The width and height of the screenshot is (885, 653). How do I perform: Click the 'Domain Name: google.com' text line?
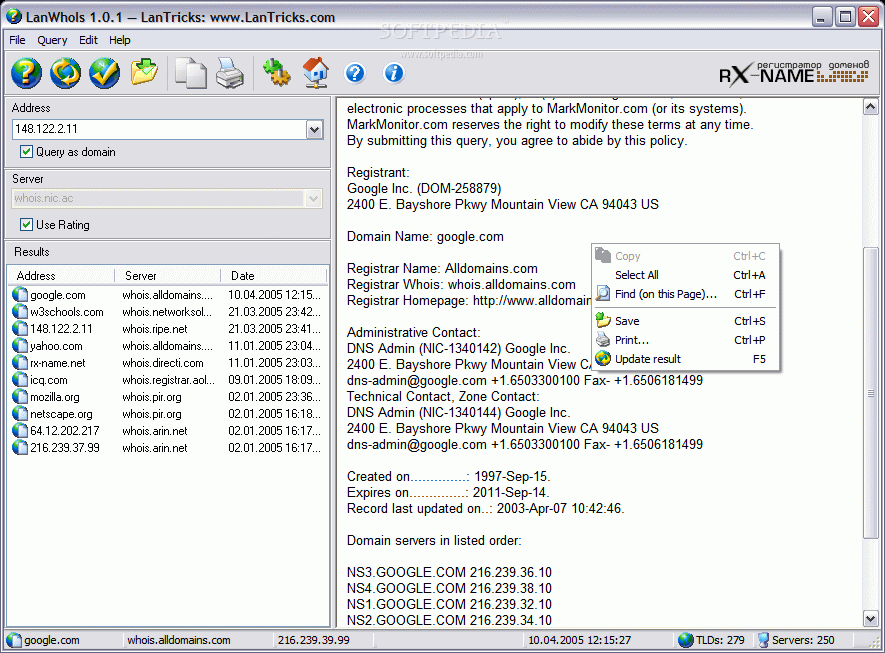[425, 236]
